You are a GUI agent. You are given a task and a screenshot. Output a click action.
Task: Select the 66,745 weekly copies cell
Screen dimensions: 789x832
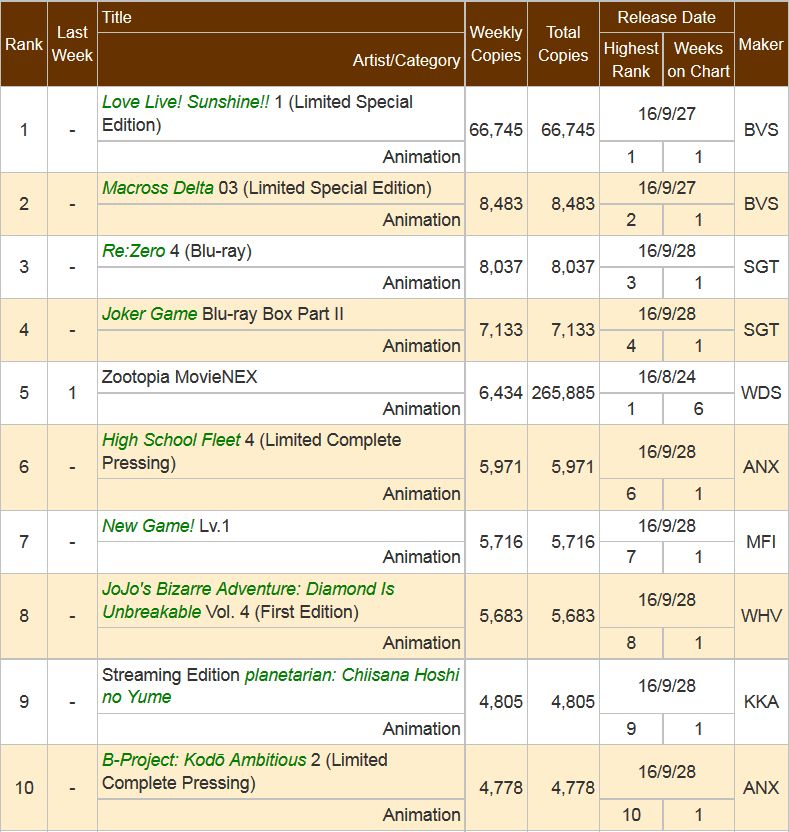pyautogui.click(x=496, y=130)
